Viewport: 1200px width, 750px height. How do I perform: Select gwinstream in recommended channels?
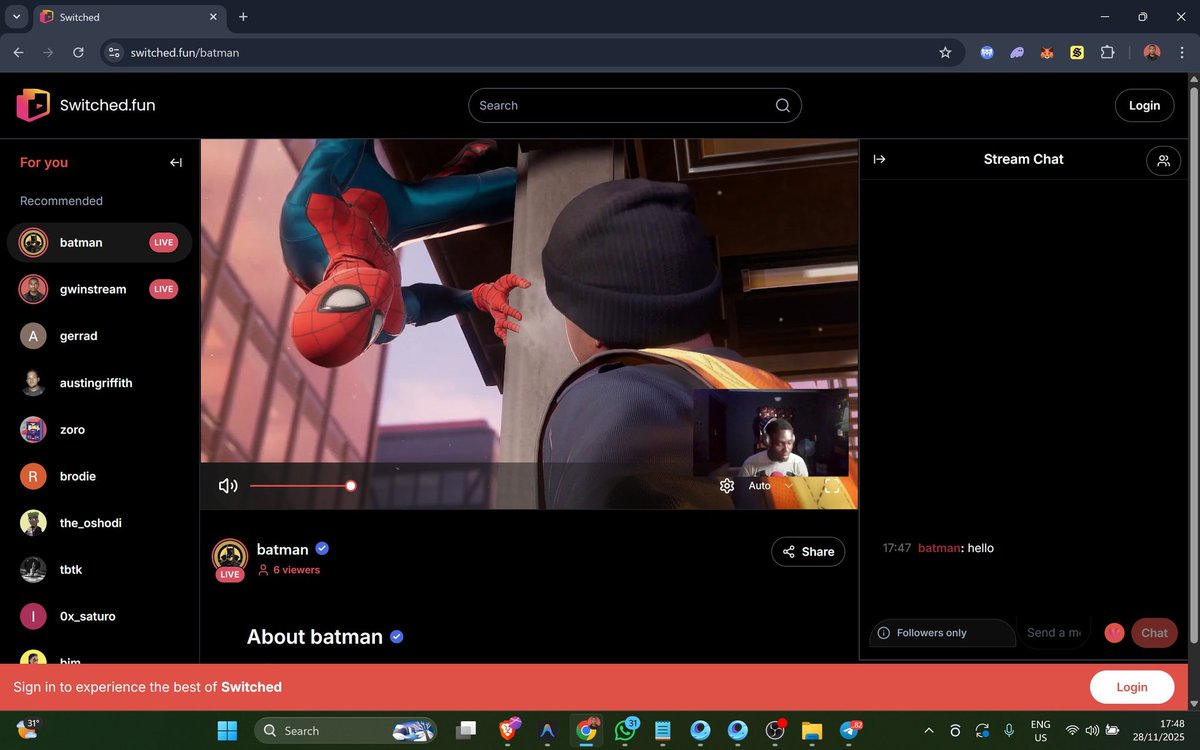pyautogui.click(x=99, y=289)
